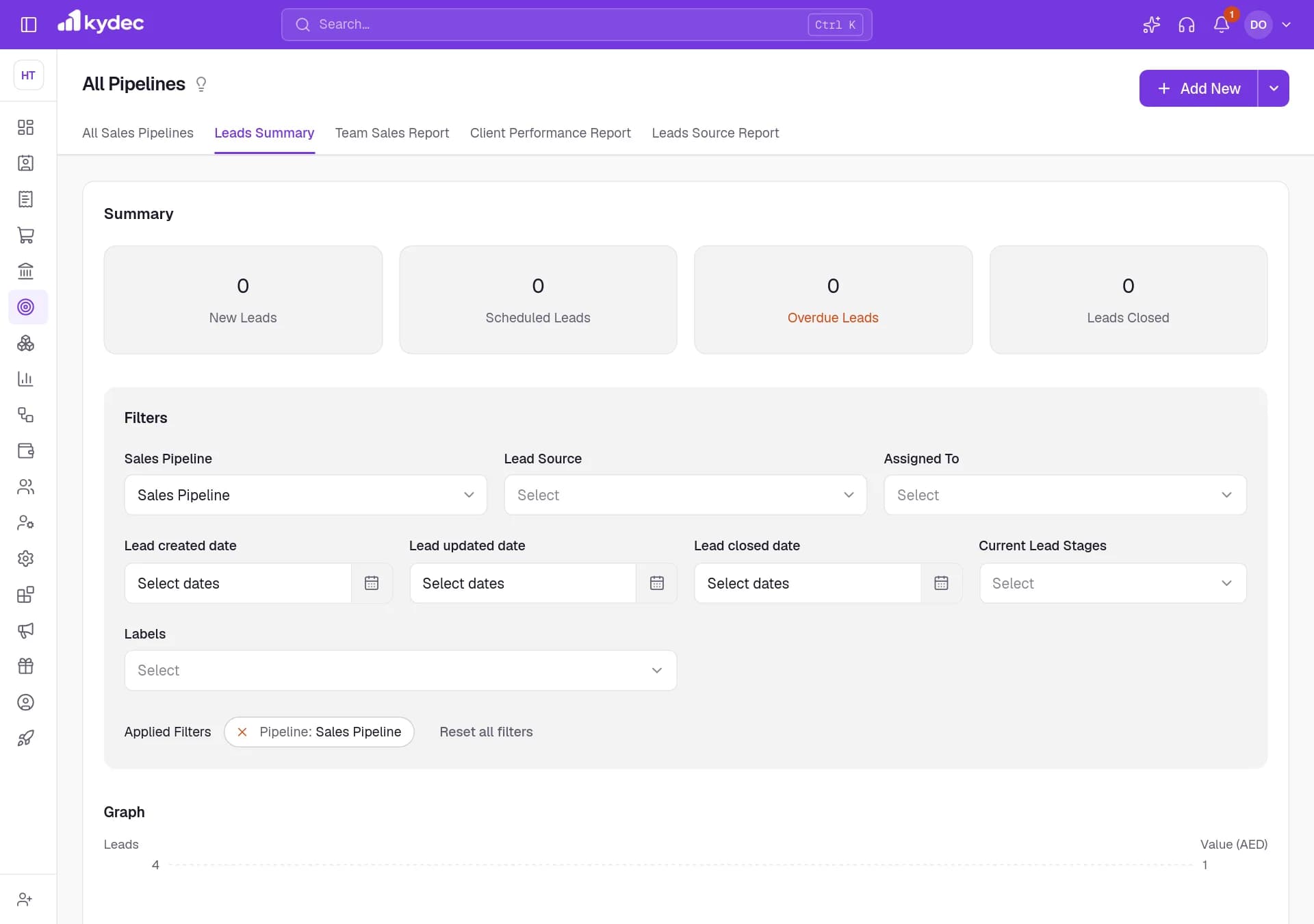1314x924 pixels.
Task: Open the contacts icon in sidebar
Action: click(25, 163)
